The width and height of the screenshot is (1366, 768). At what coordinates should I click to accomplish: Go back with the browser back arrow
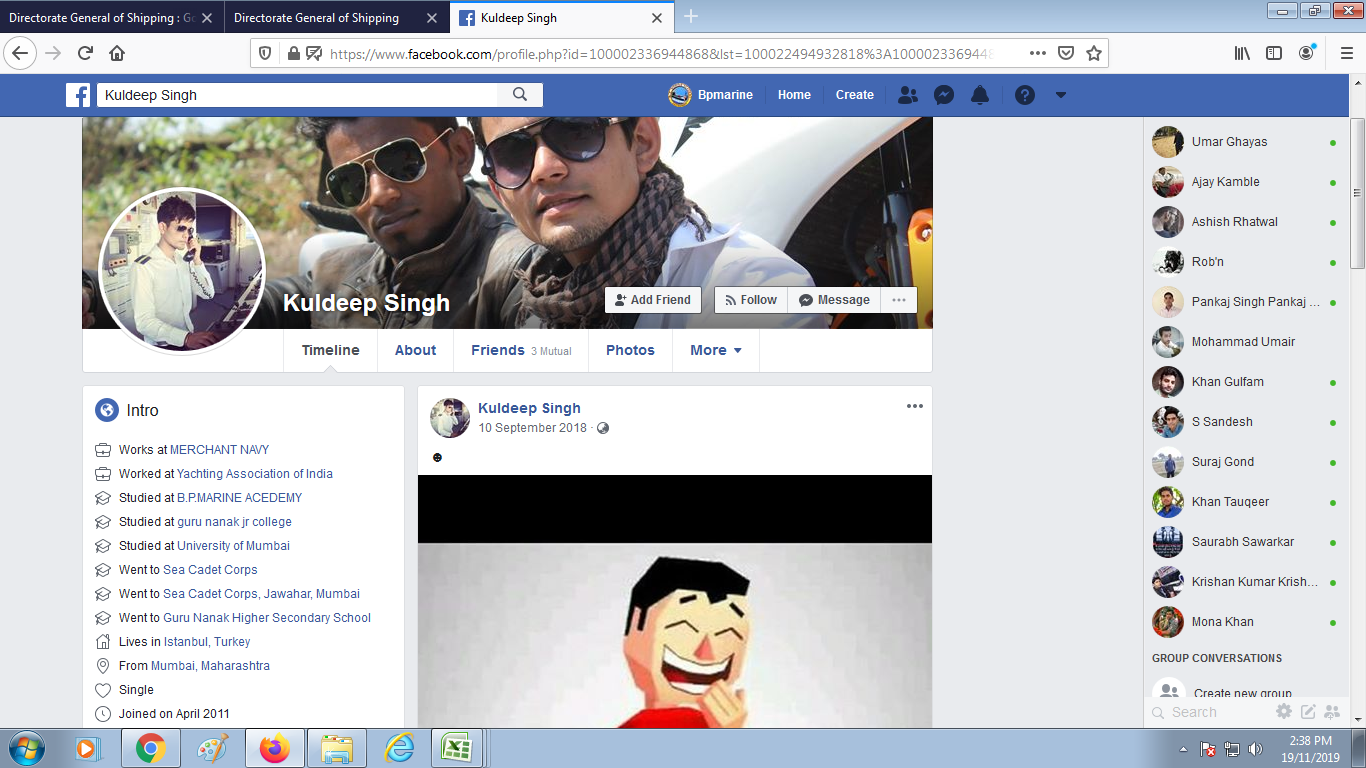[21, 53]
